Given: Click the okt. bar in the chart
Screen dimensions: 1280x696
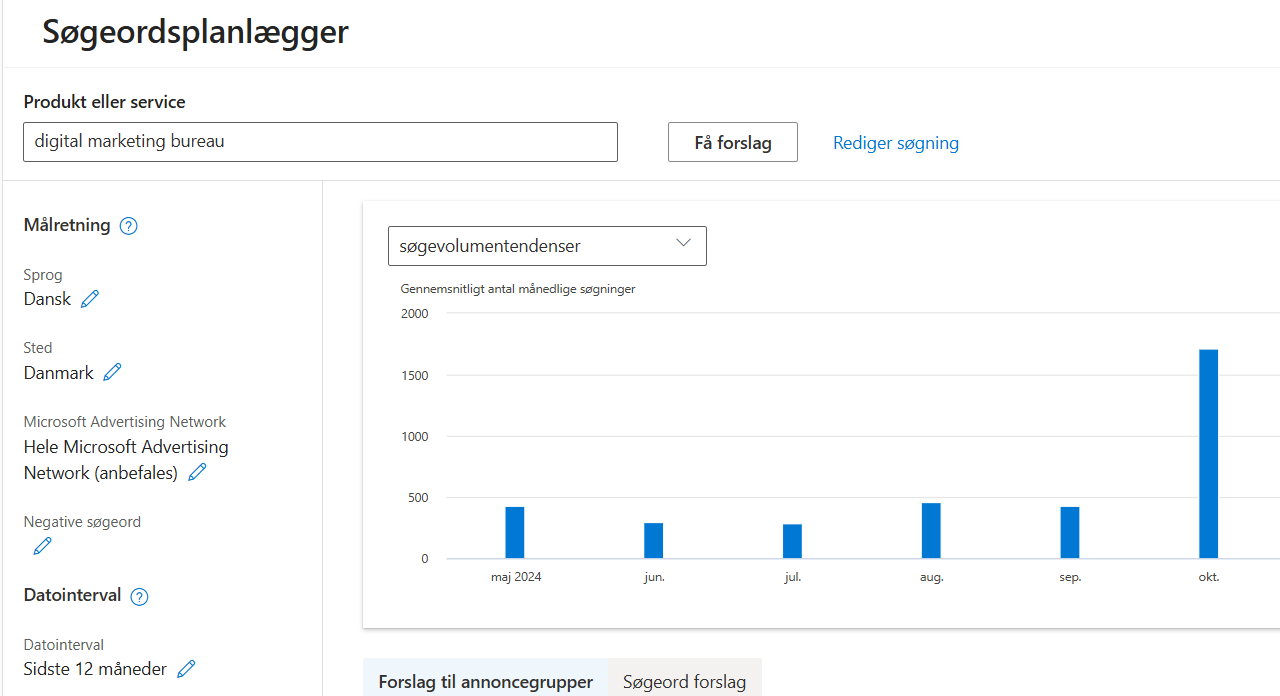Looking at the screenshot, I should click(x=1208, y=454).
